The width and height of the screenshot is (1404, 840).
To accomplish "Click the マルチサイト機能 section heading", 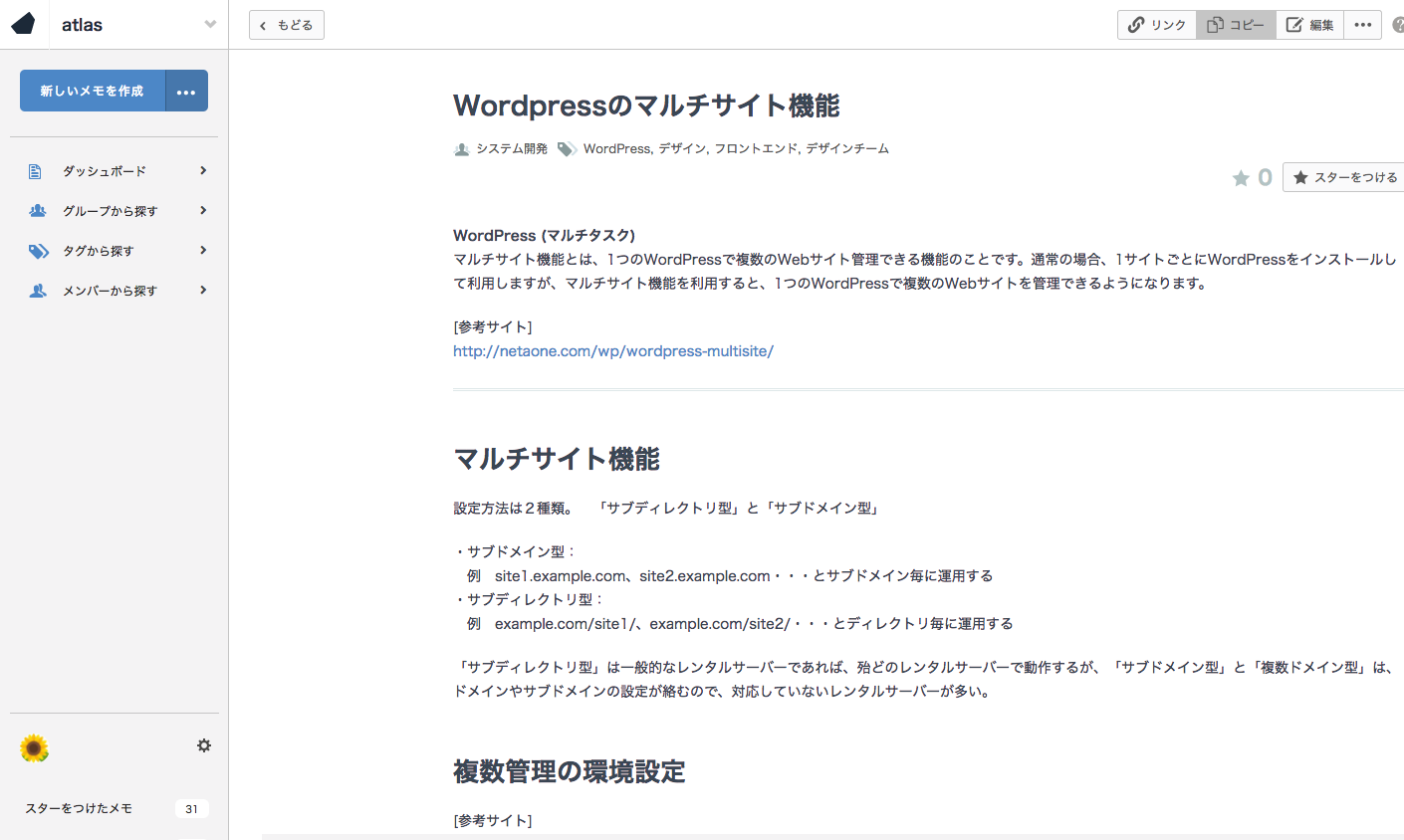I will [557, 459].
